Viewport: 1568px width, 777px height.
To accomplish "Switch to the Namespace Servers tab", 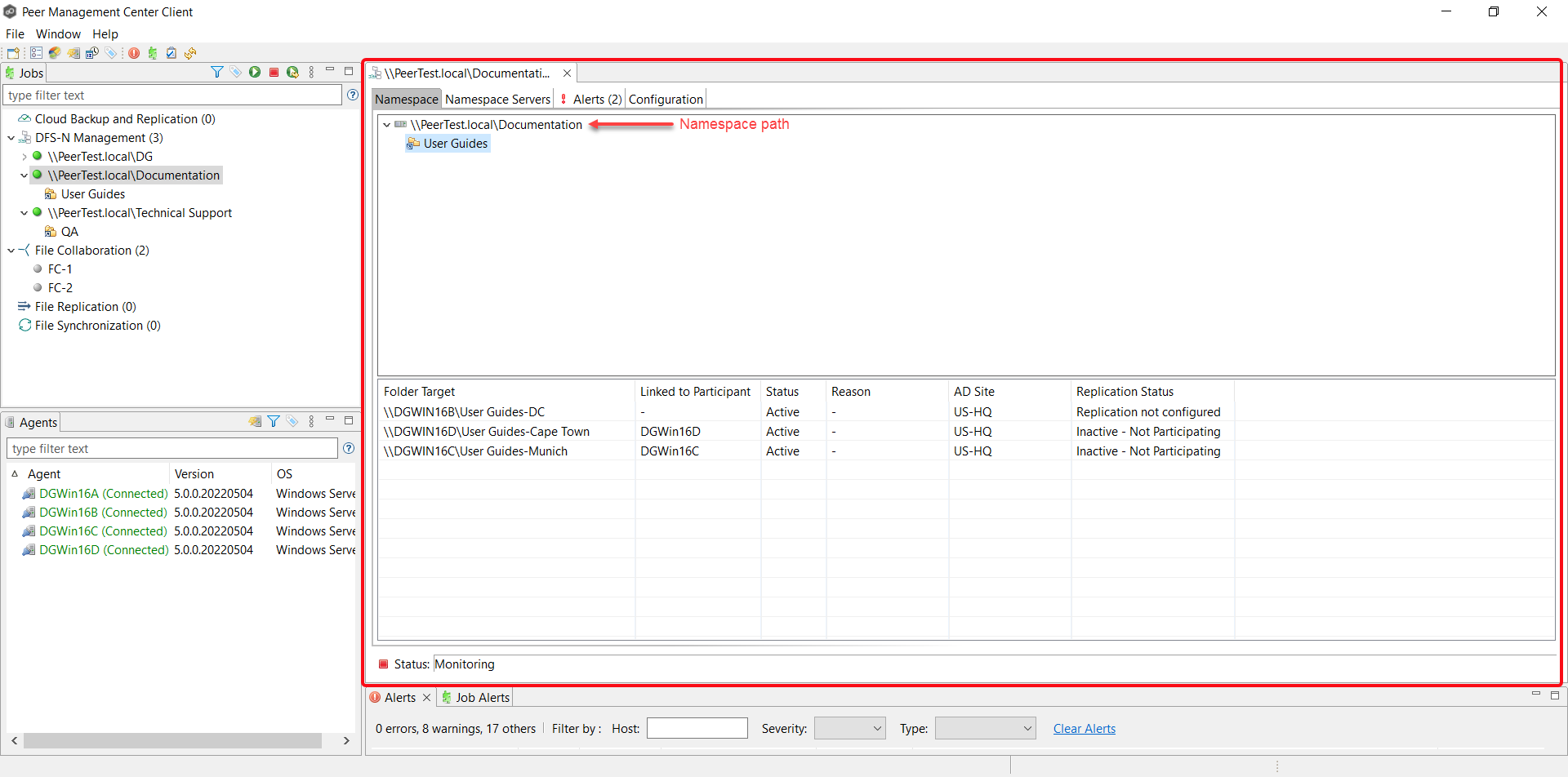I will click(497, 99).
